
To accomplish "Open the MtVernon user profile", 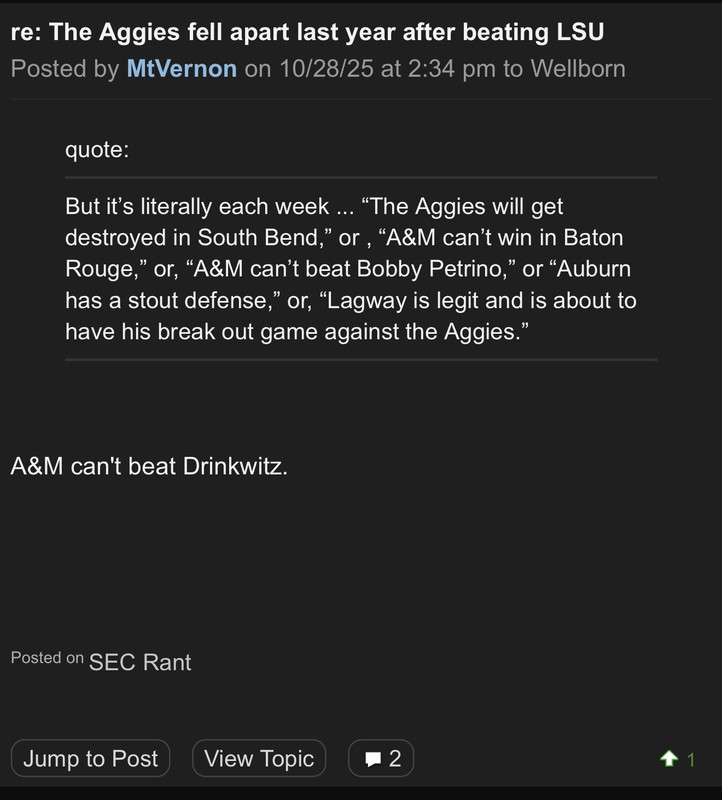I will pos(181,69).
